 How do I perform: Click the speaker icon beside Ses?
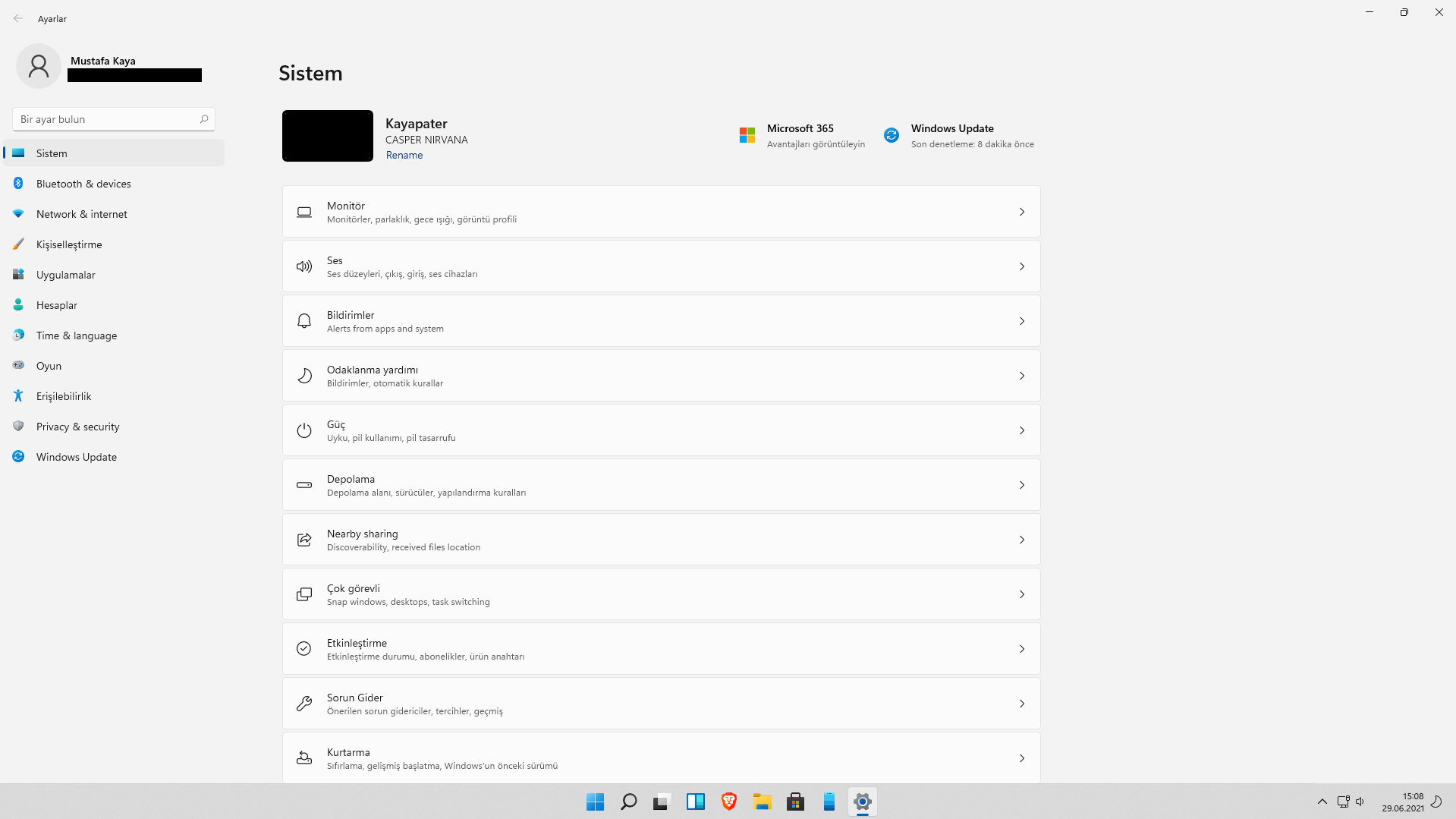pyautogui.click(x=304, y=266)
